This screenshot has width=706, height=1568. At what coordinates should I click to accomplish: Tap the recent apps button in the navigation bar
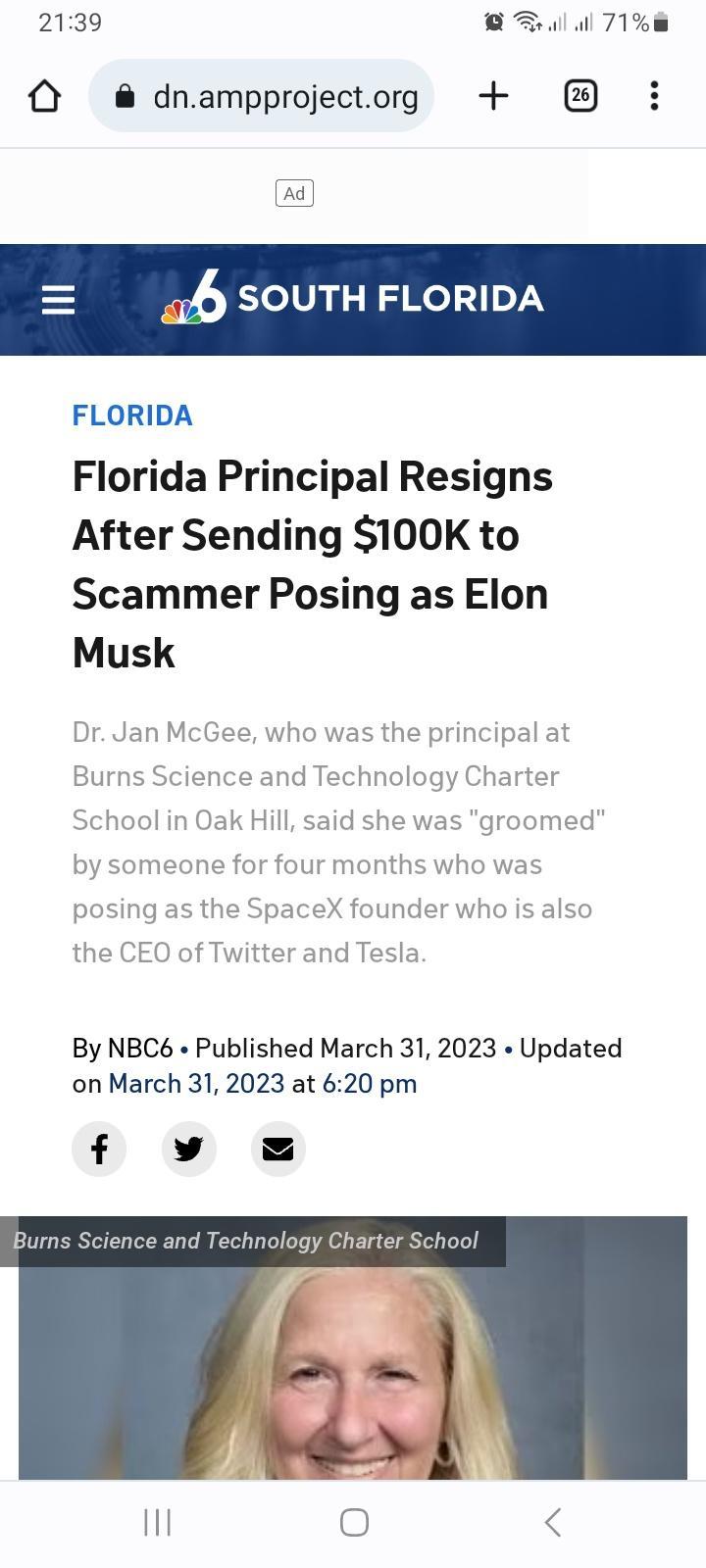click(x=156, y=1522)
